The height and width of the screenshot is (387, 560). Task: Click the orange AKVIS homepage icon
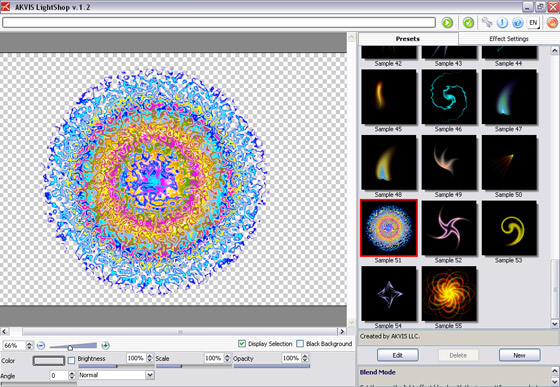tap(552, 23)
